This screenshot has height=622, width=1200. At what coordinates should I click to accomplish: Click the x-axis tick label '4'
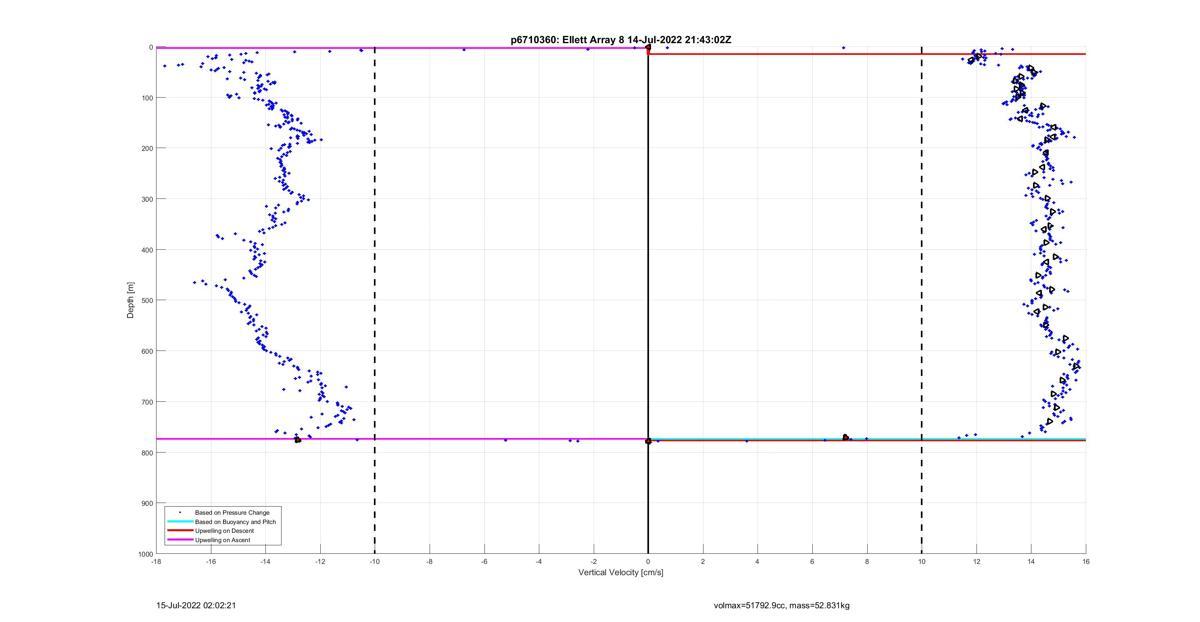[758, 561]
